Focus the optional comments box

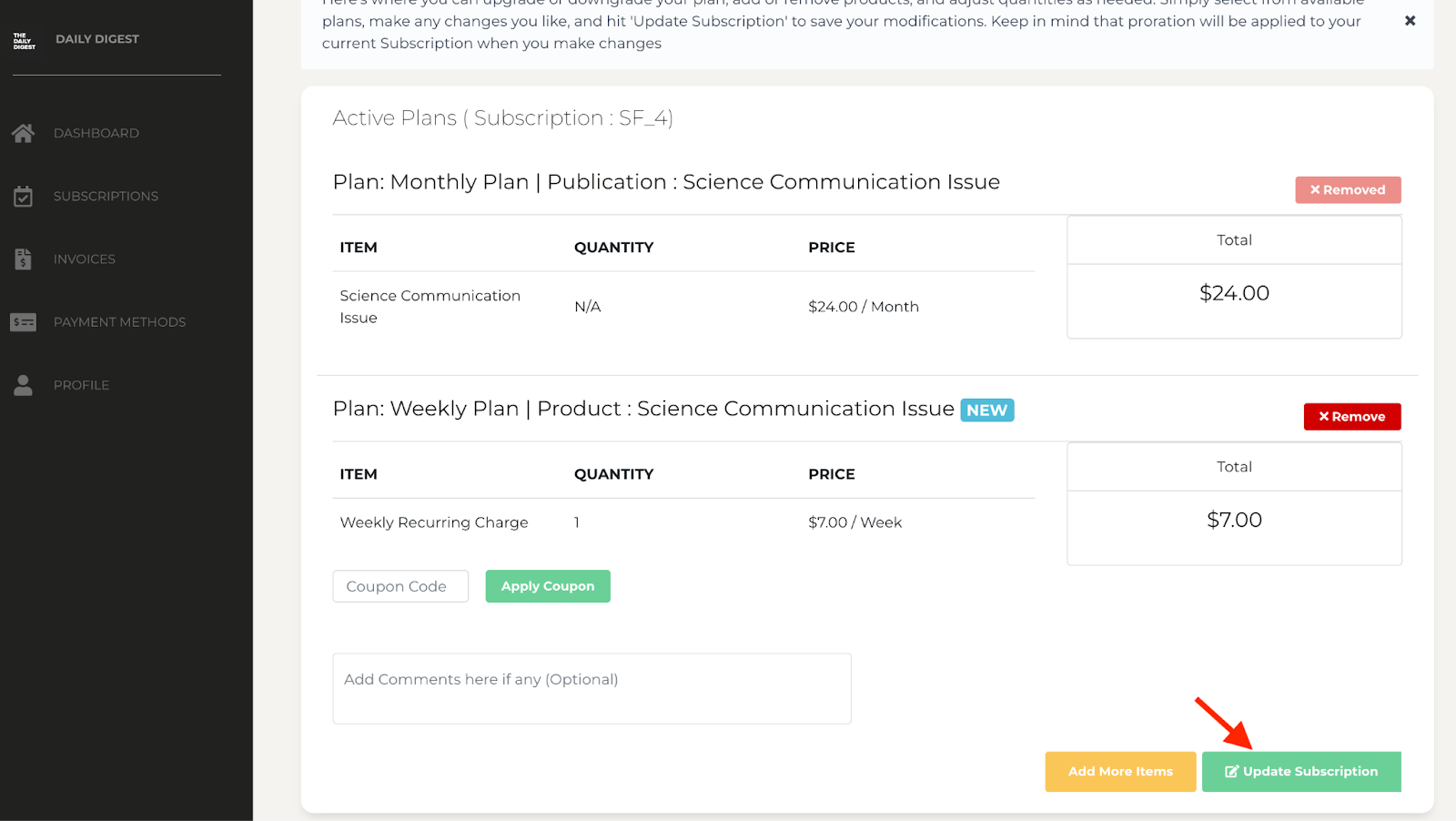[x=591, y=688]
